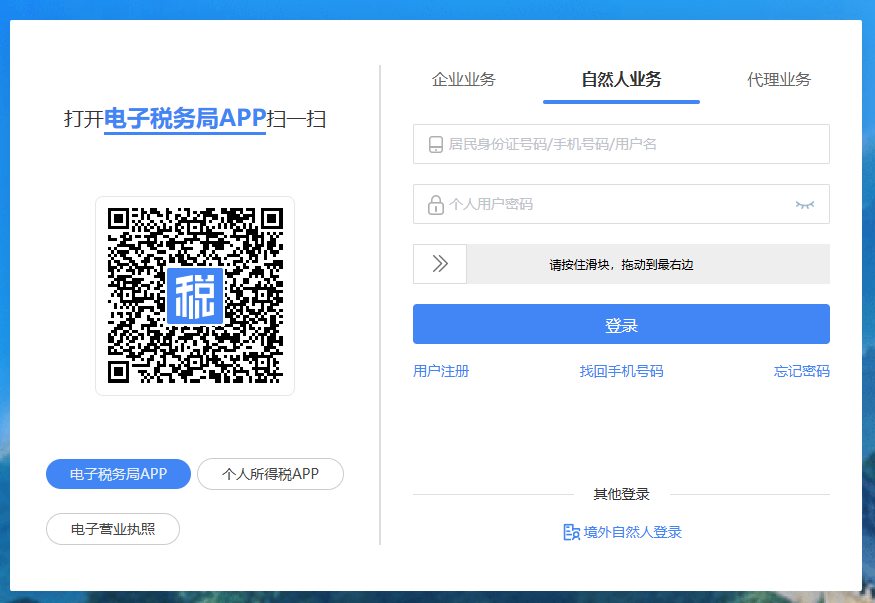The width and height of the screenshot is (875, 603).
Task: Click the padlock icon in the password field
Action: tap(436, 205)
